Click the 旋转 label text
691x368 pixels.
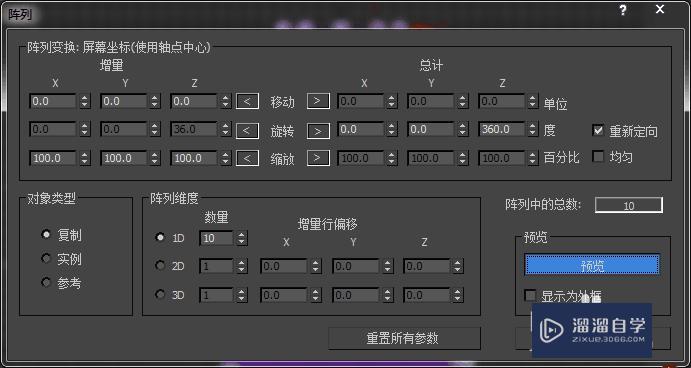[x=282, y=131]
